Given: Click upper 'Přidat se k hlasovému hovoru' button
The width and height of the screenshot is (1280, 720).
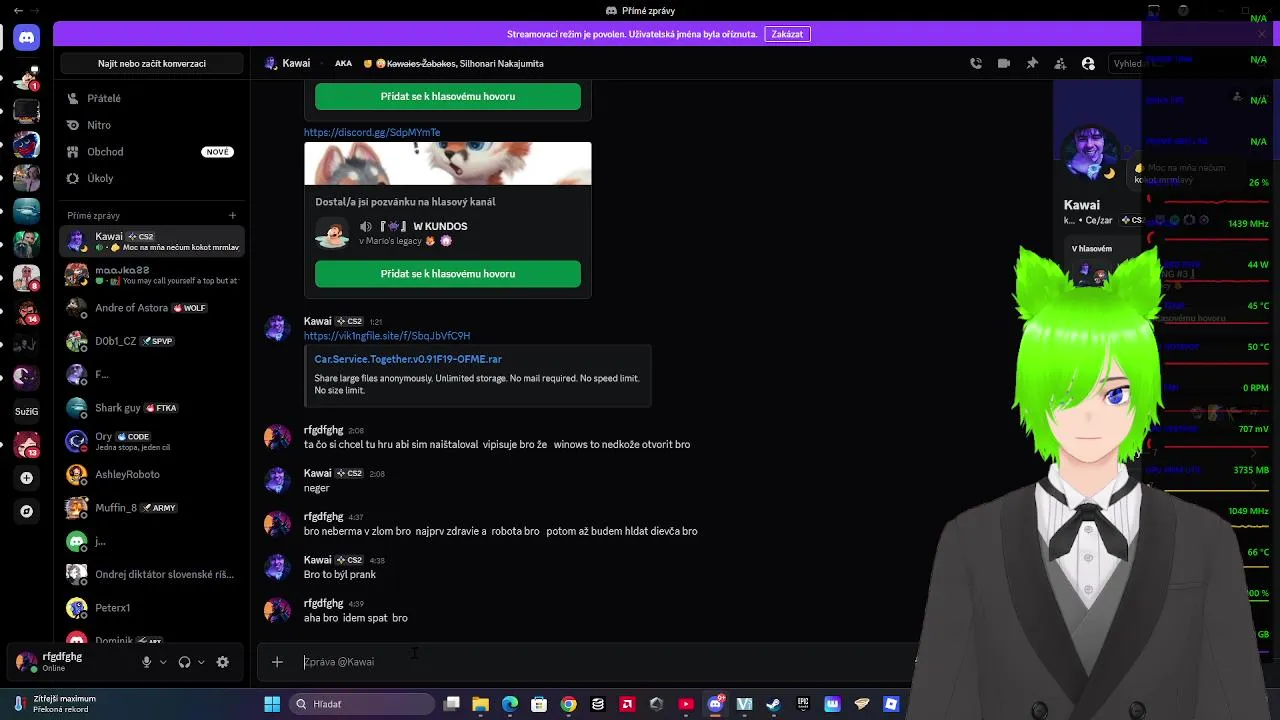Looking at the screenshot, I should (448, 96).
